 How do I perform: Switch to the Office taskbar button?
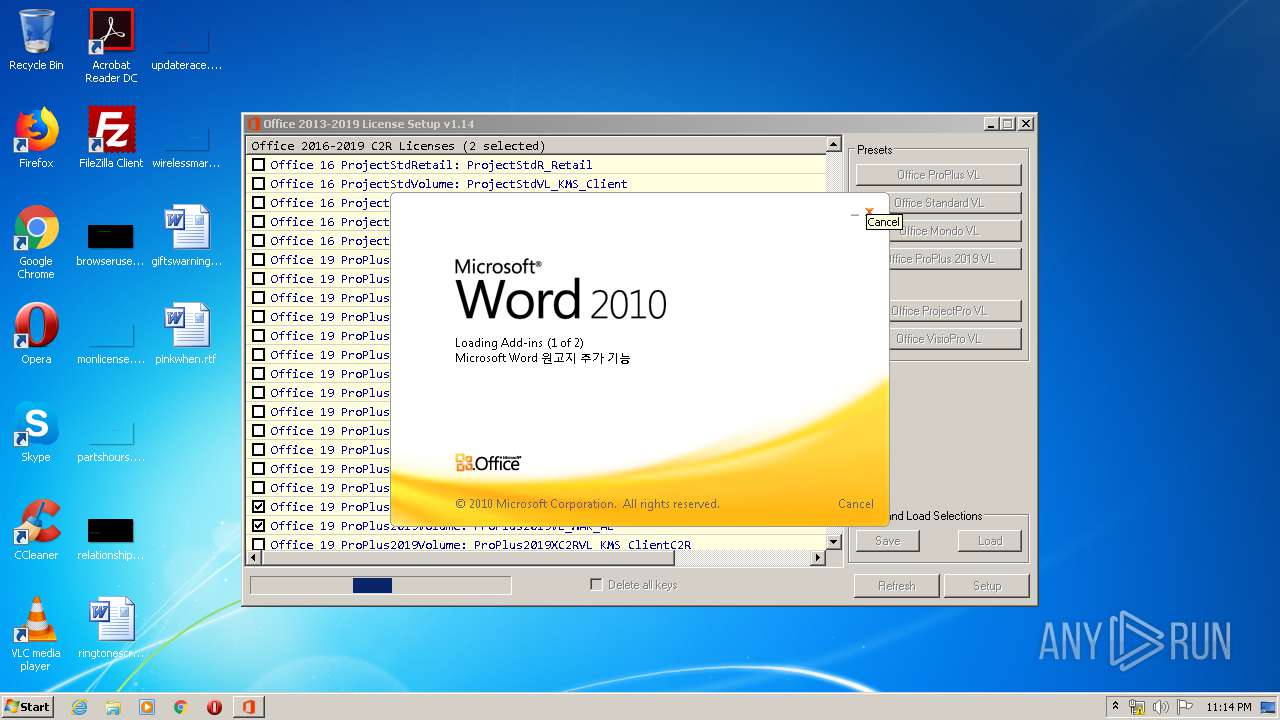coord(248,707)
